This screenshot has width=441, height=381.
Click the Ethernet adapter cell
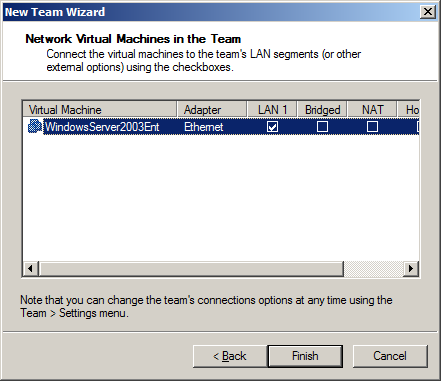tap(204, 127)
